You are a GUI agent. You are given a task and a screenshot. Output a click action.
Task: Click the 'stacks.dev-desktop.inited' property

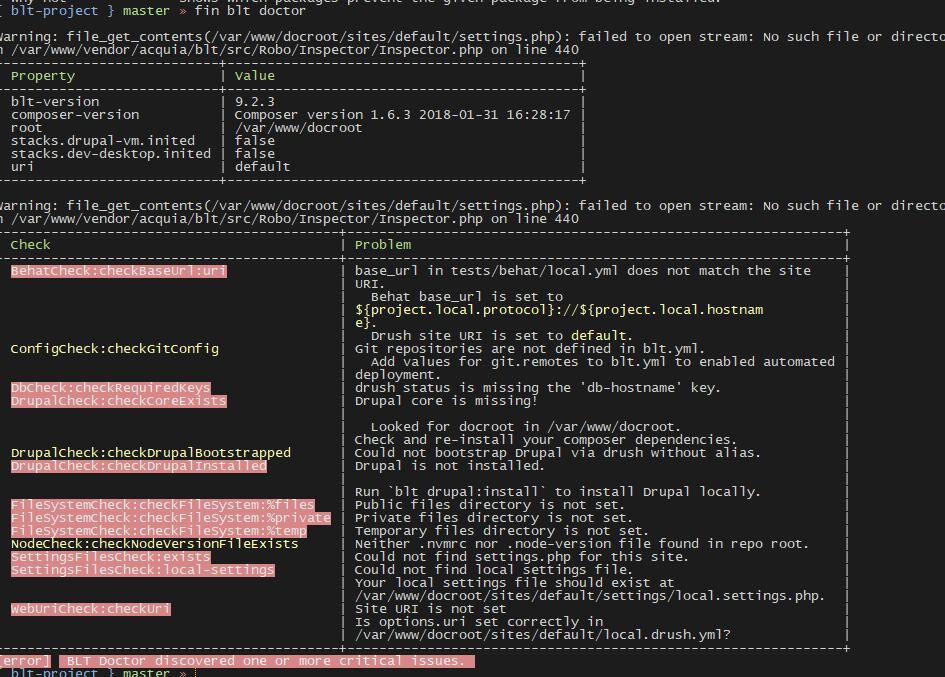111,154
